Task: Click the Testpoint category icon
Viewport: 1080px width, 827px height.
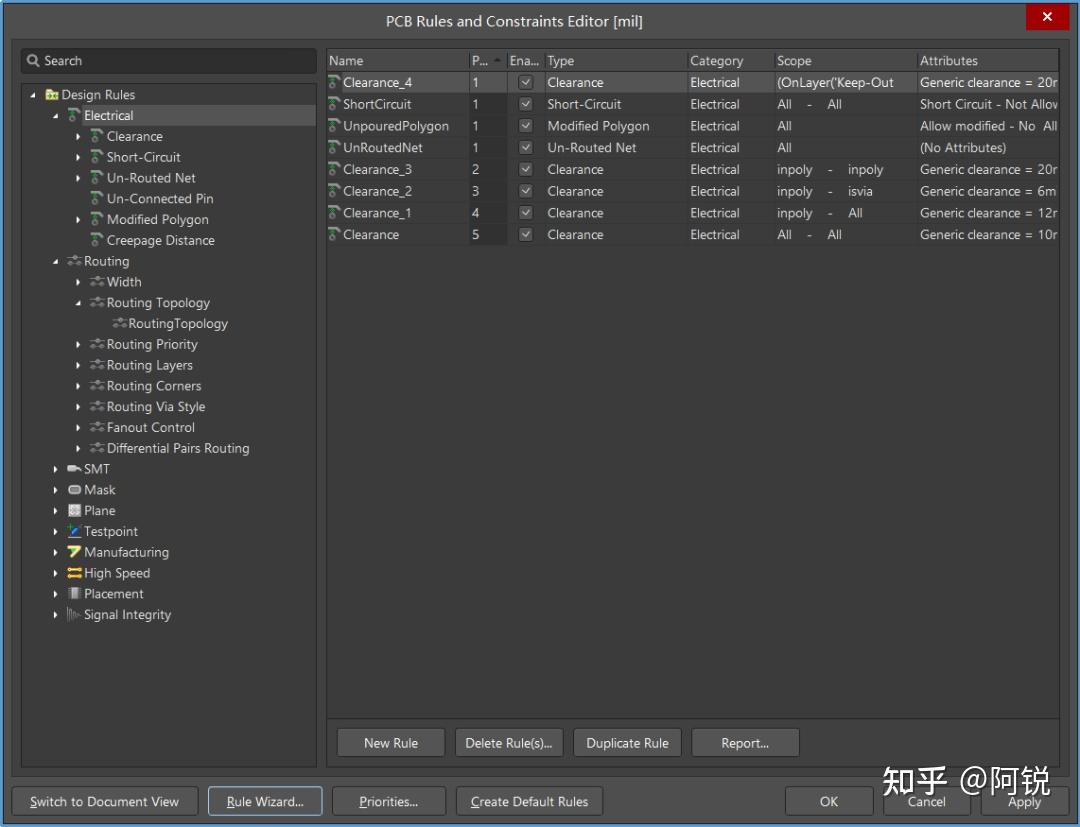Action: pos(74,531)
